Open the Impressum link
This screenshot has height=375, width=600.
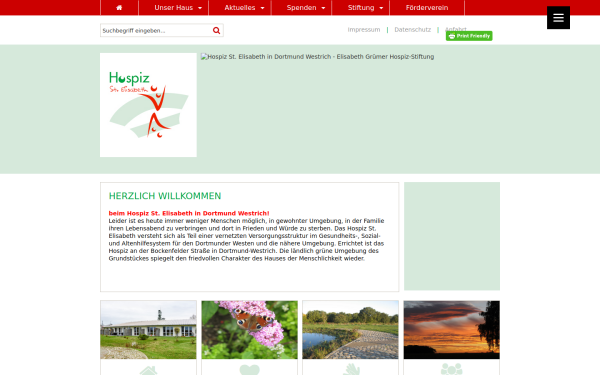coord(364,29)
